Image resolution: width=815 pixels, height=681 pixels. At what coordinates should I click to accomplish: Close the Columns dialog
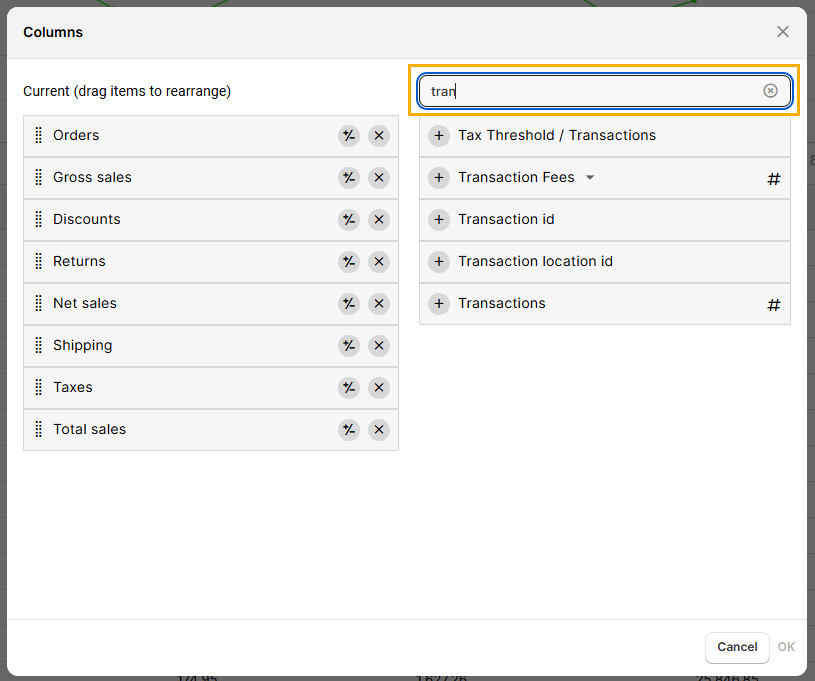point(783,32)
